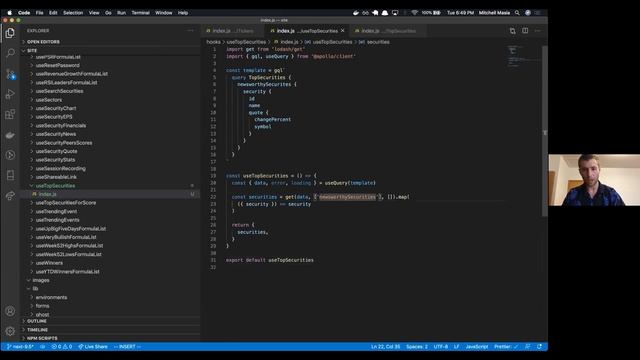Open the Selection menu
Image resolution: width=640 pixels, height=360 pixels.
coord(73,13)
